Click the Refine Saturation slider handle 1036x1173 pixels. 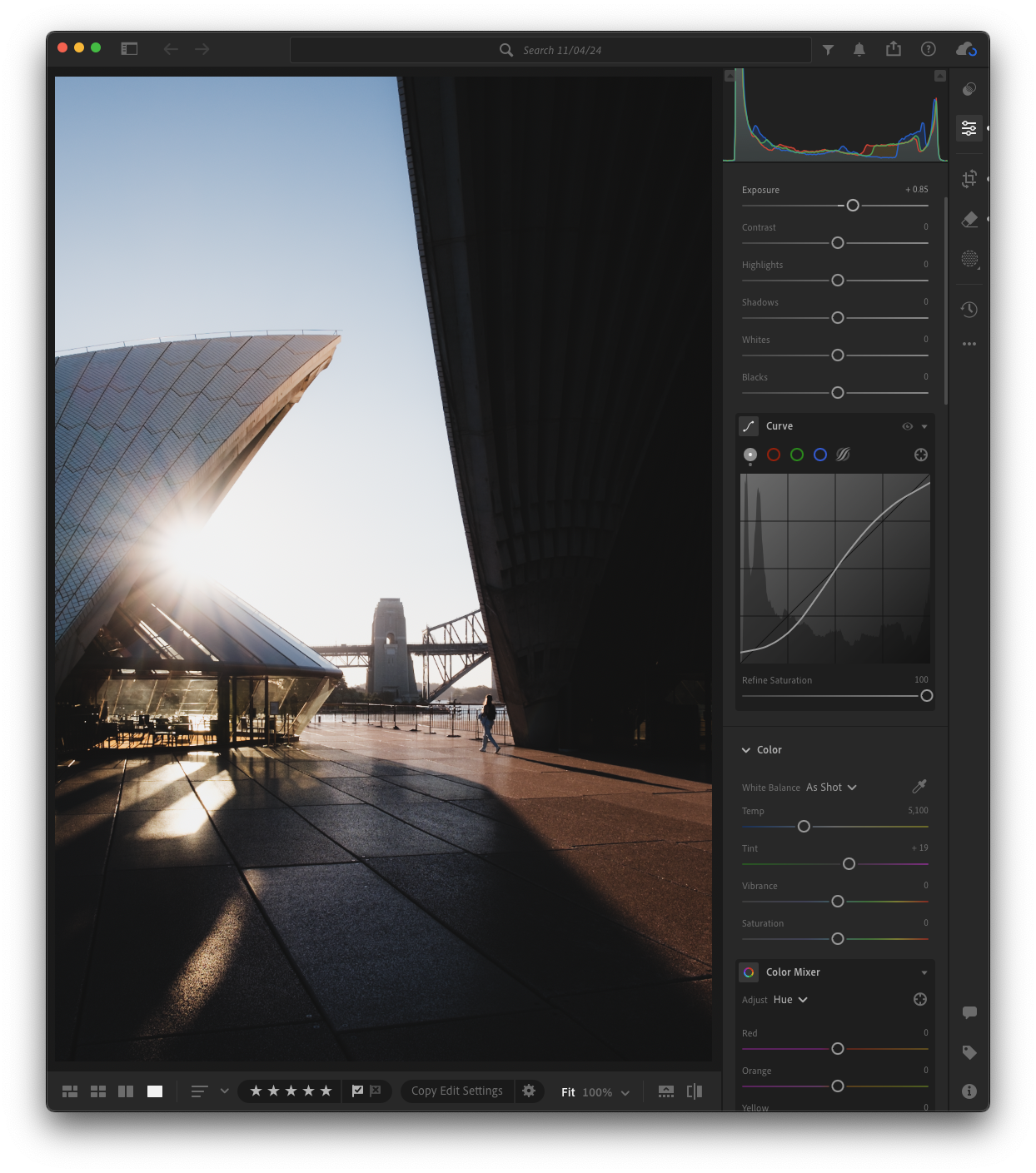927,696
